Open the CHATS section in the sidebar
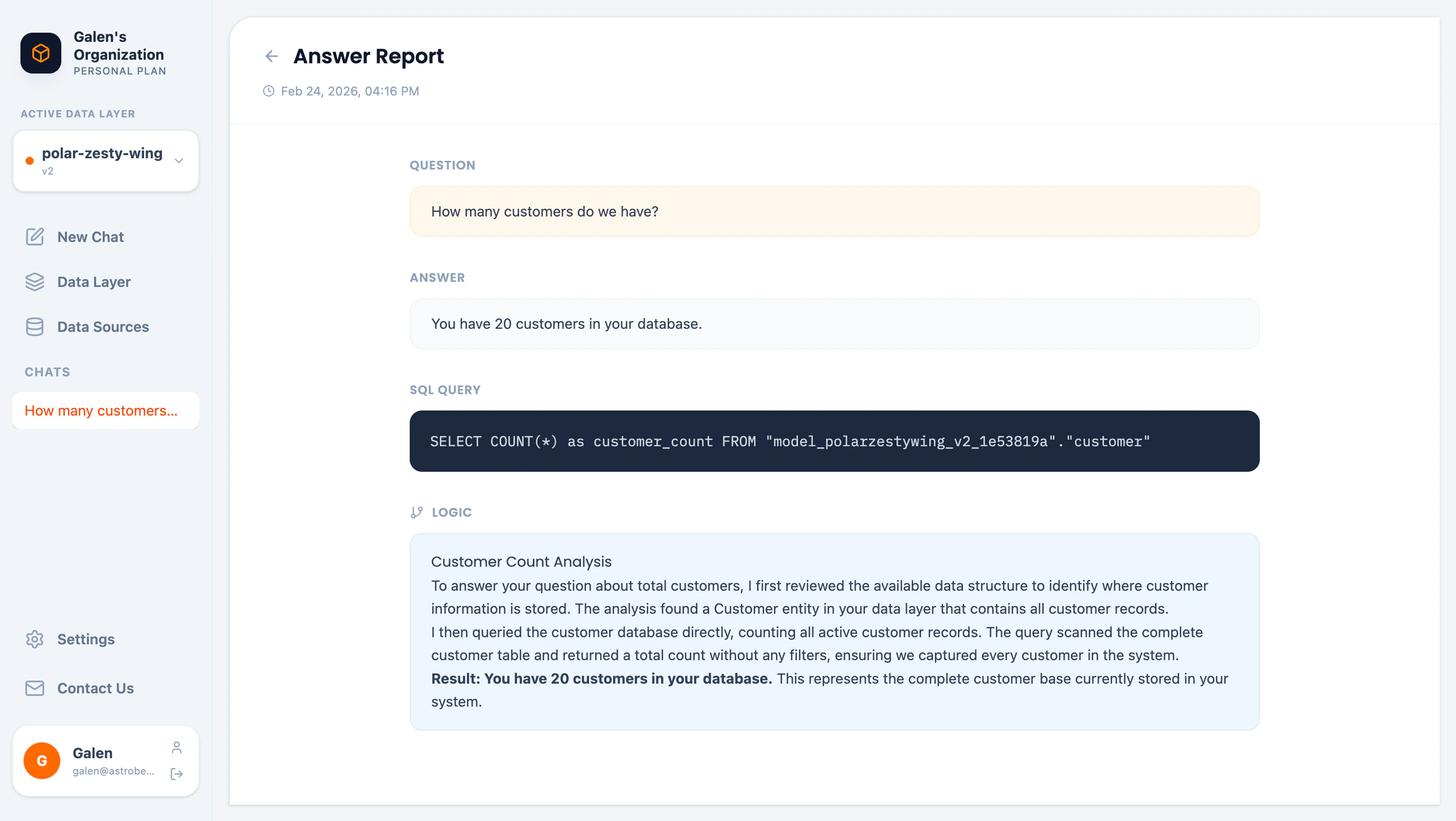Image resolution: width=1456 pixels, height=821 pixels. click(x=47, y=371)
